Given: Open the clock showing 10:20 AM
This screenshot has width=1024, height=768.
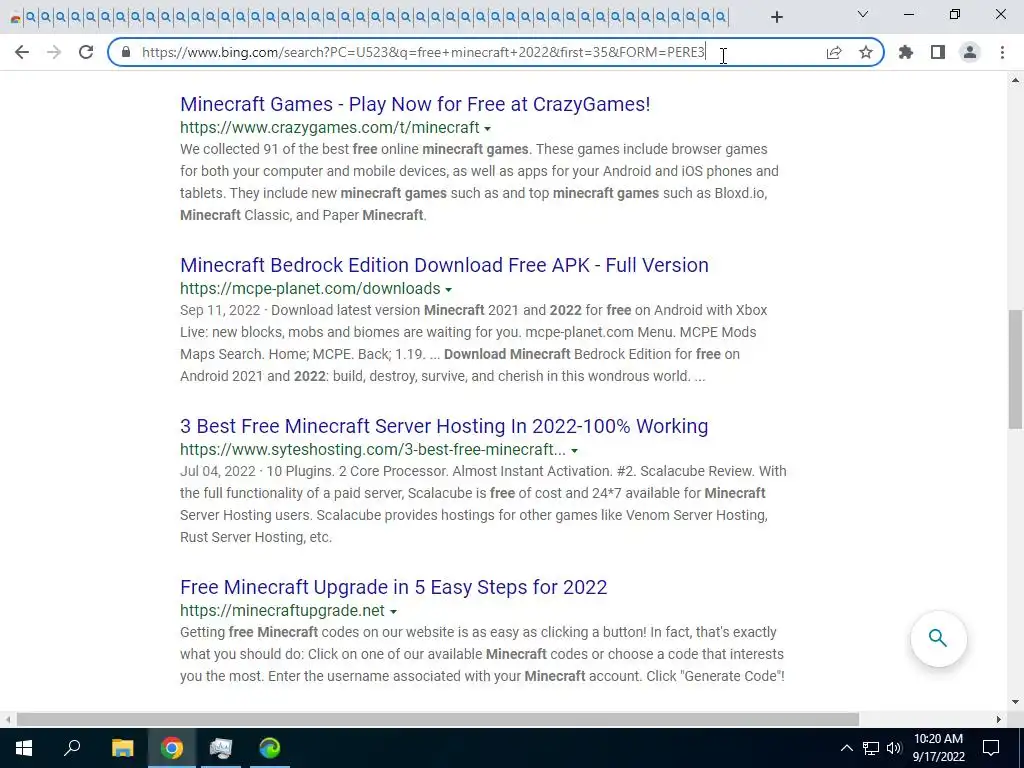Looking at the screenshot, I should (938, 748).
